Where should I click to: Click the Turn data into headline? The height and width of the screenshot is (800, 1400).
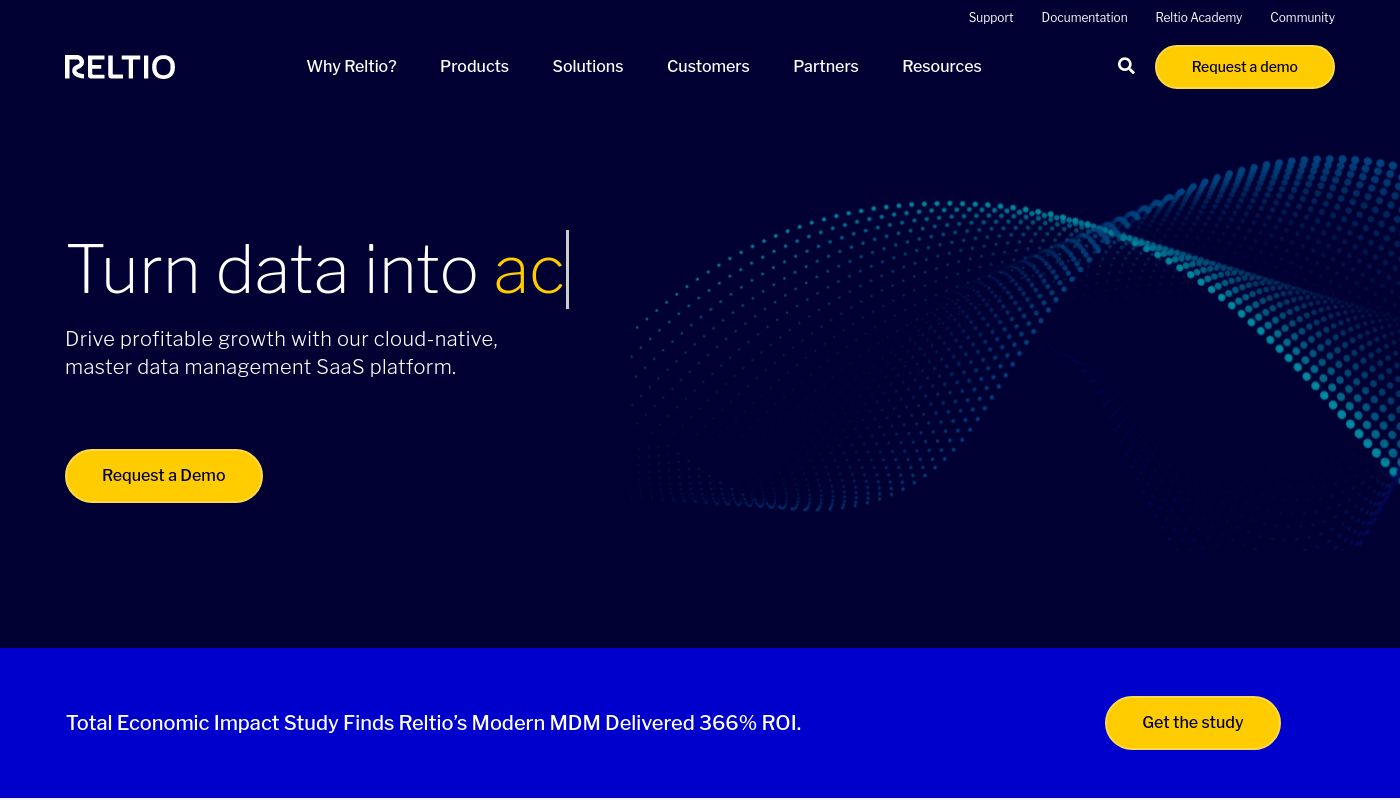tap(316, 269)
